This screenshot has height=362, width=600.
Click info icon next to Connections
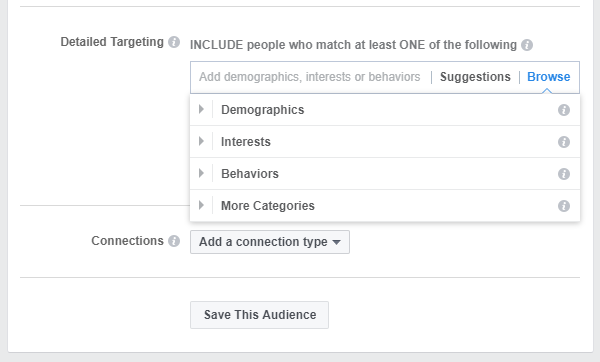(174, 241)
